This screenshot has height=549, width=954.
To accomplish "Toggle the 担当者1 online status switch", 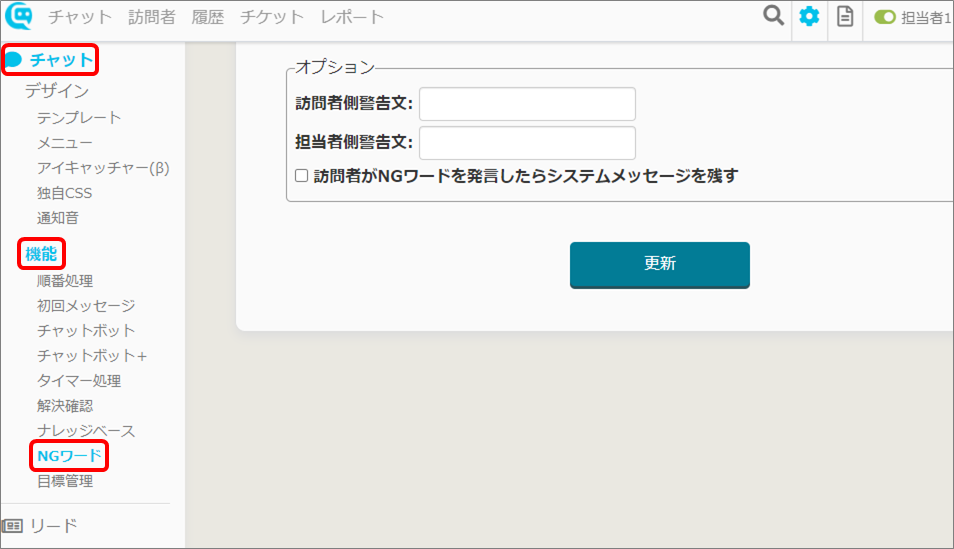I will pos(885,17).
